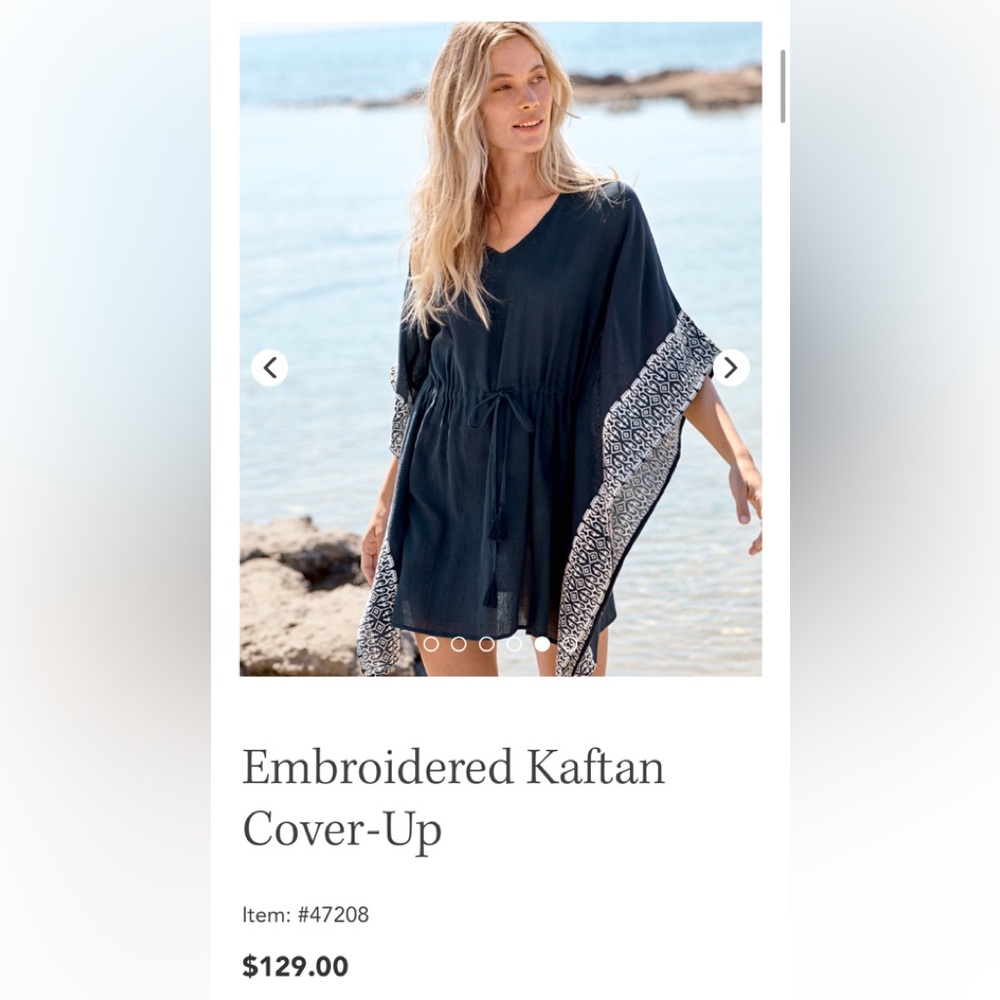Select the first carousel dot indicator
This screenshot has width=1000, height=1000.
431,644
